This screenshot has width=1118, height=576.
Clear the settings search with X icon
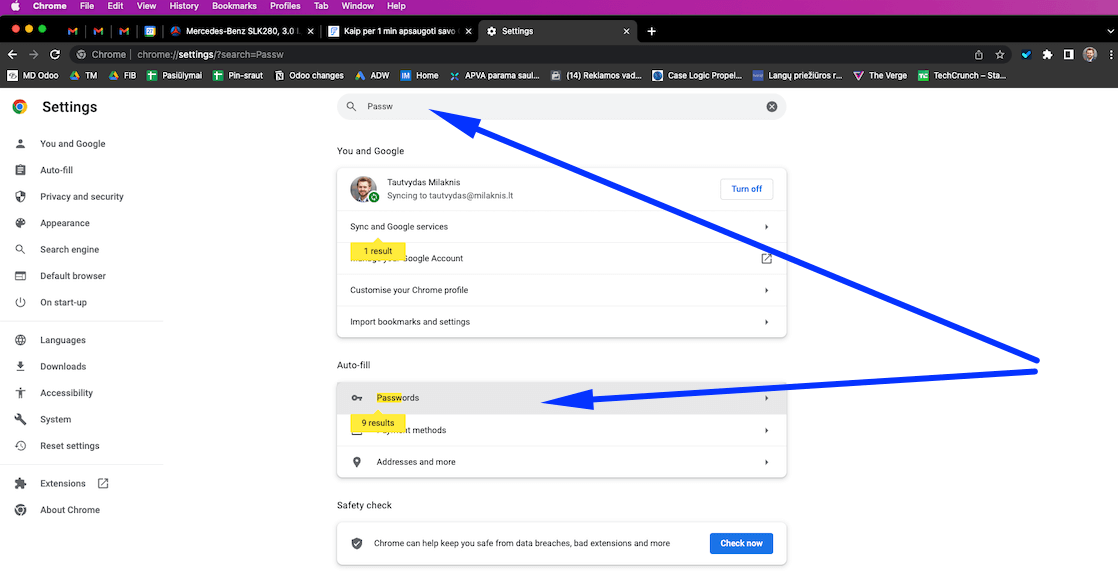click(x=771, y=106)
